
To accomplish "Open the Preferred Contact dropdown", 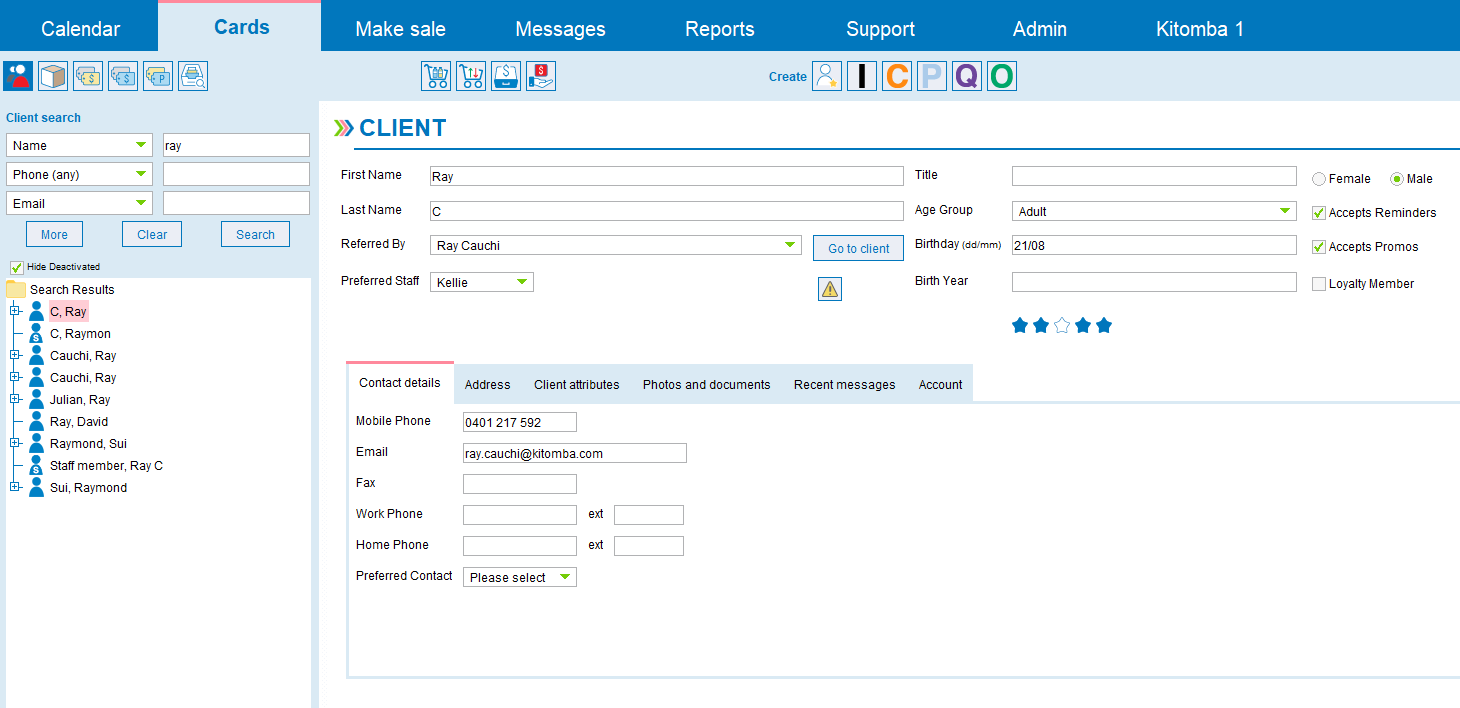I will point(520,577).
